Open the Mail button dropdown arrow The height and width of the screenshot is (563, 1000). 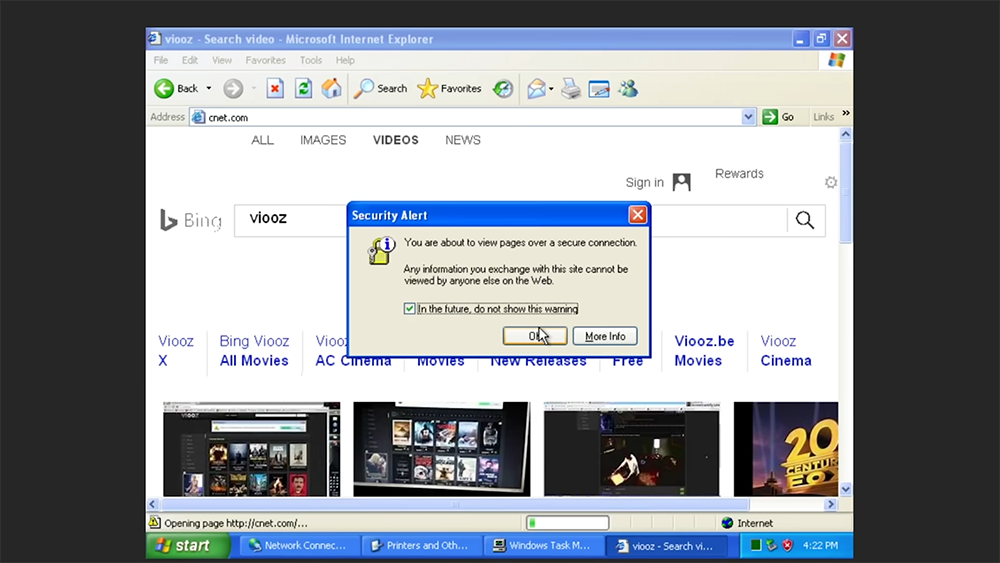pos(551,89)
